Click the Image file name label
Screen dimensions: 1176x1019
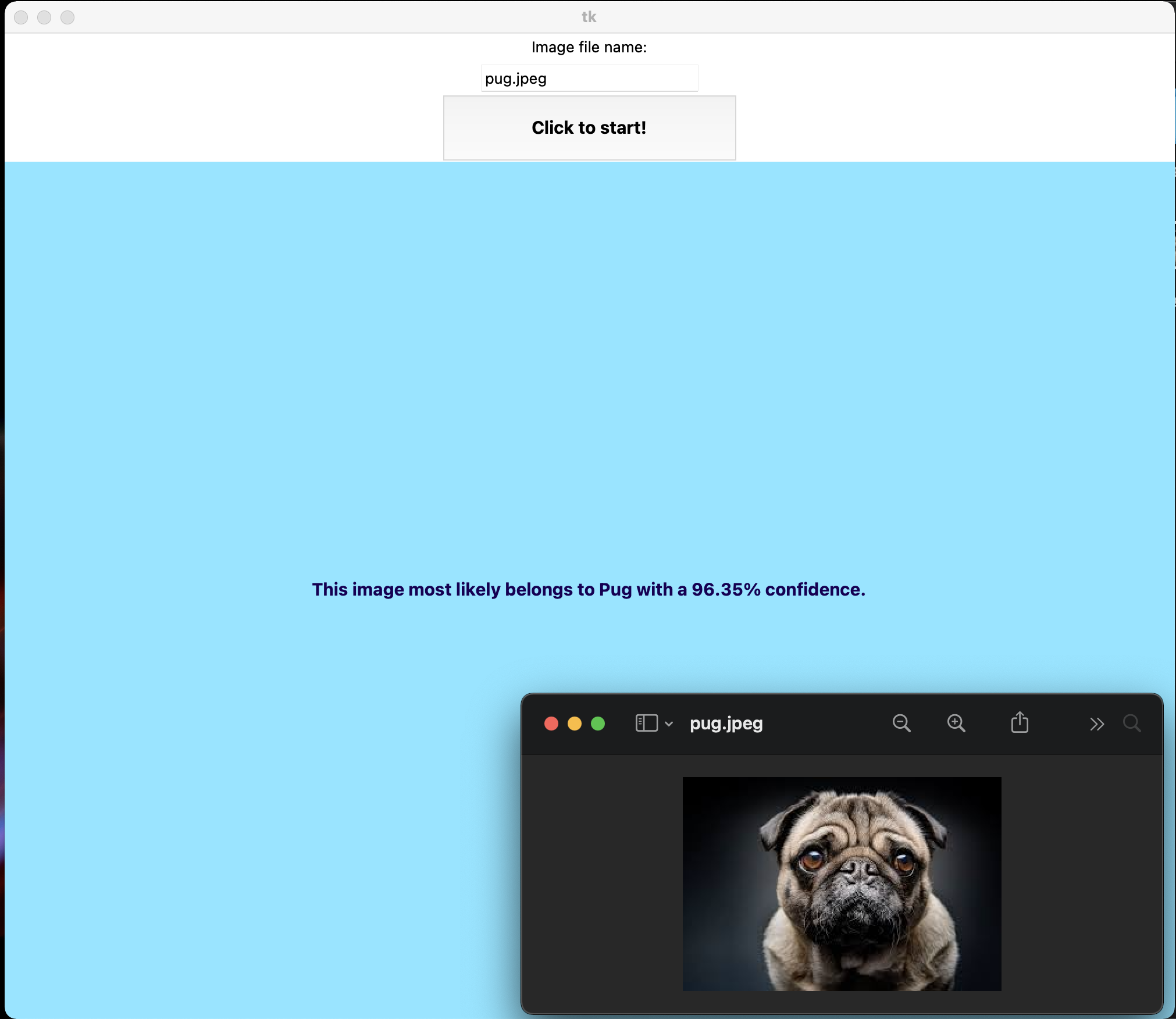click(589, 47)
